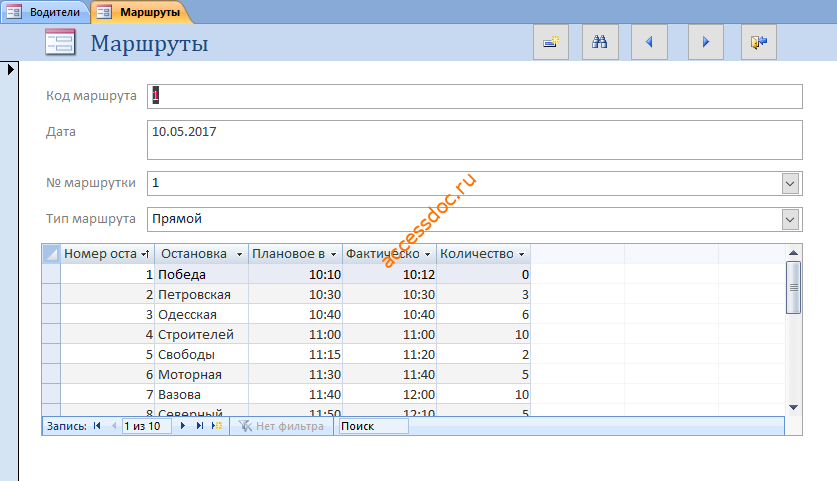Click the subform scrollbar down arrow

pos(793,407)
